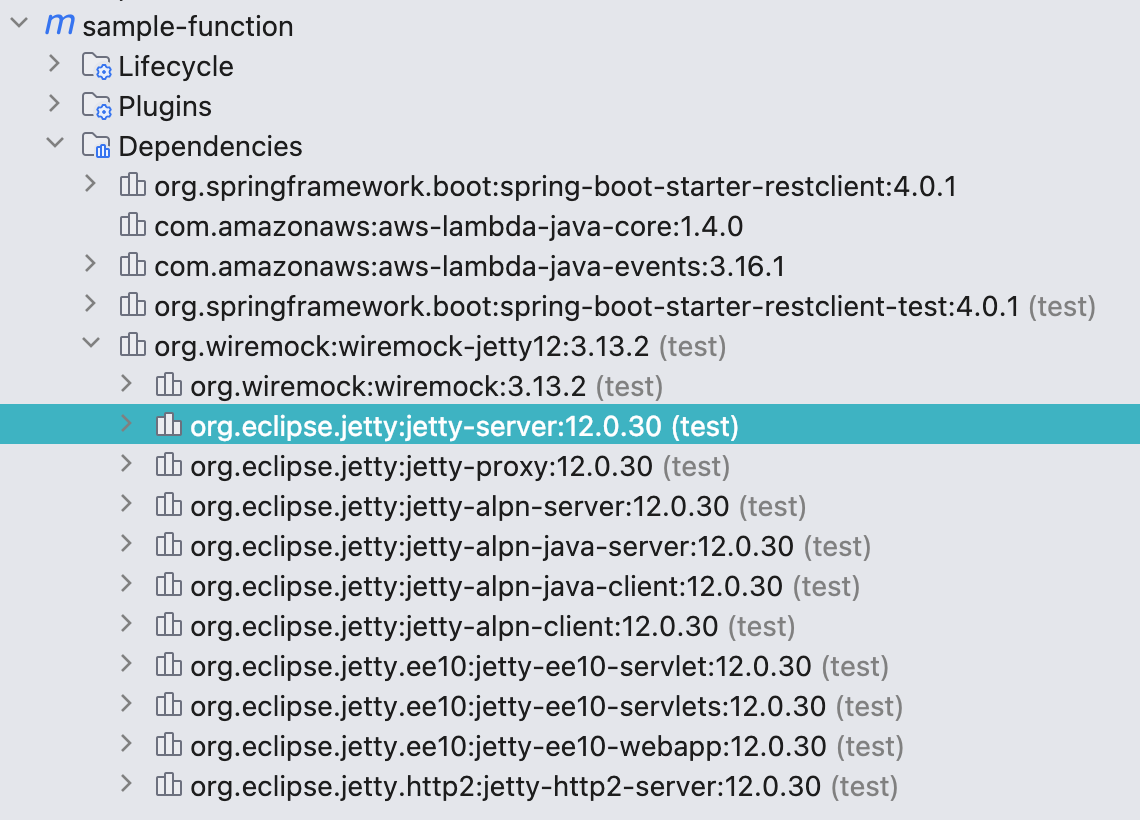Click library icon of wiremock-jetty12 dependency
This screenshot has height=820, width=1140.
click(x=132, y=346)
